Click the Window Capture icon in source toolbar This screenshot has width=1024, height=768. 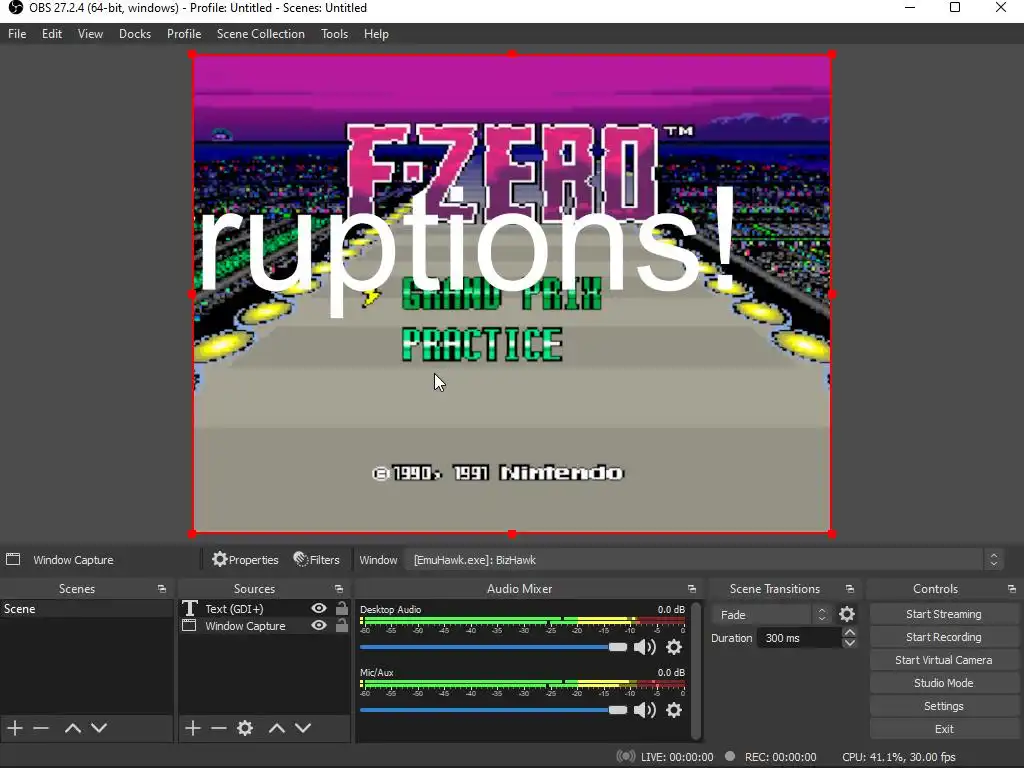click(x=13, y=559)
